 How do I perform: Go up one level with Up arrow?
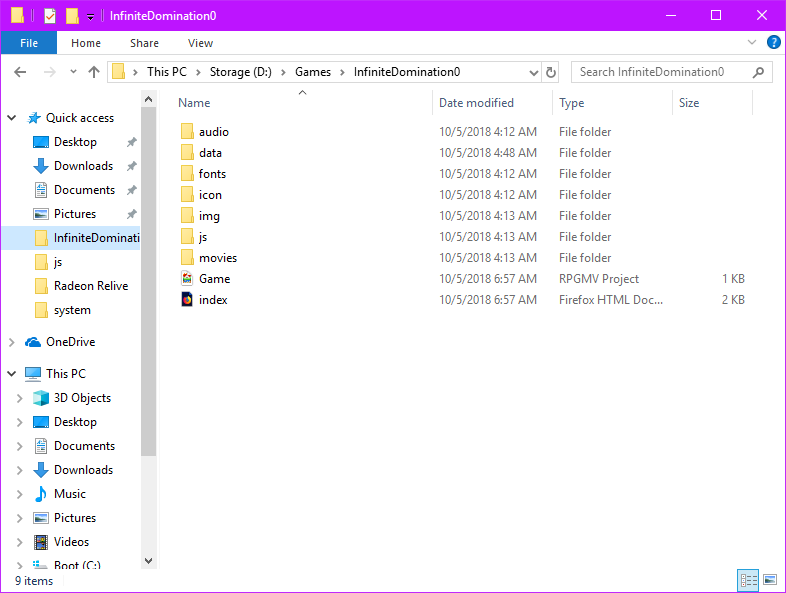click(x=94, y=72)
